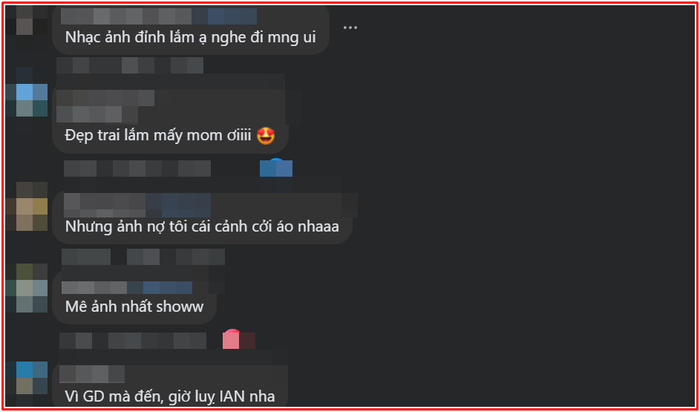700x412 pixels.
Task: Click heart-eyes emoji in 'Đẹp trai' comment
Action: 266,136
